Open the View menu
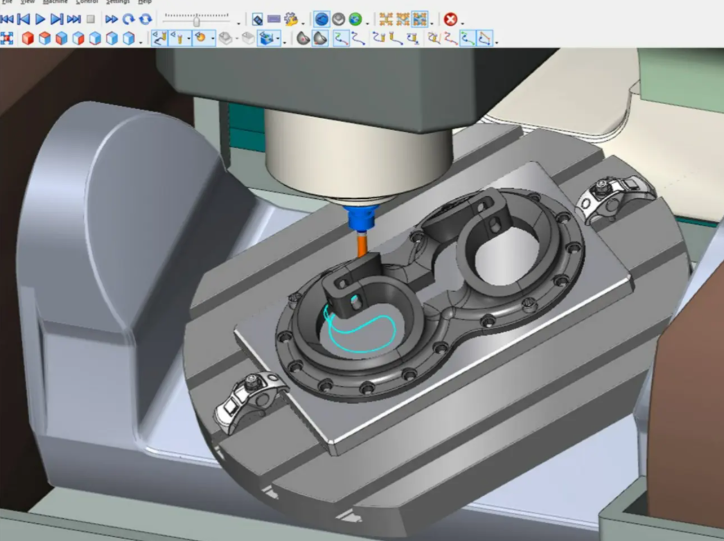This screenshot has height=541, width=724. [x=28, y=2]
